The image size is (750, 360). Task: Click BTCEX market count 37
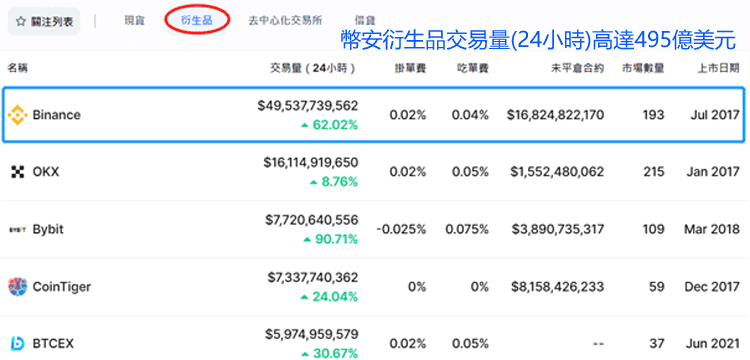657,344
